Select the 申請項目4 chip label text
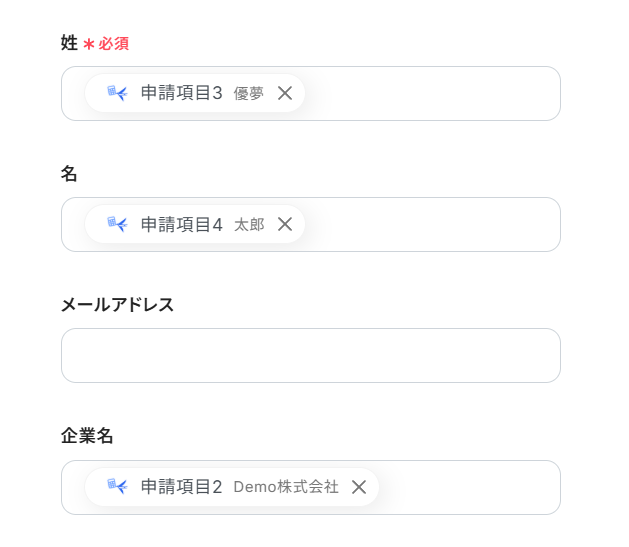Screen dimensions: 629x547 (181, 224)
